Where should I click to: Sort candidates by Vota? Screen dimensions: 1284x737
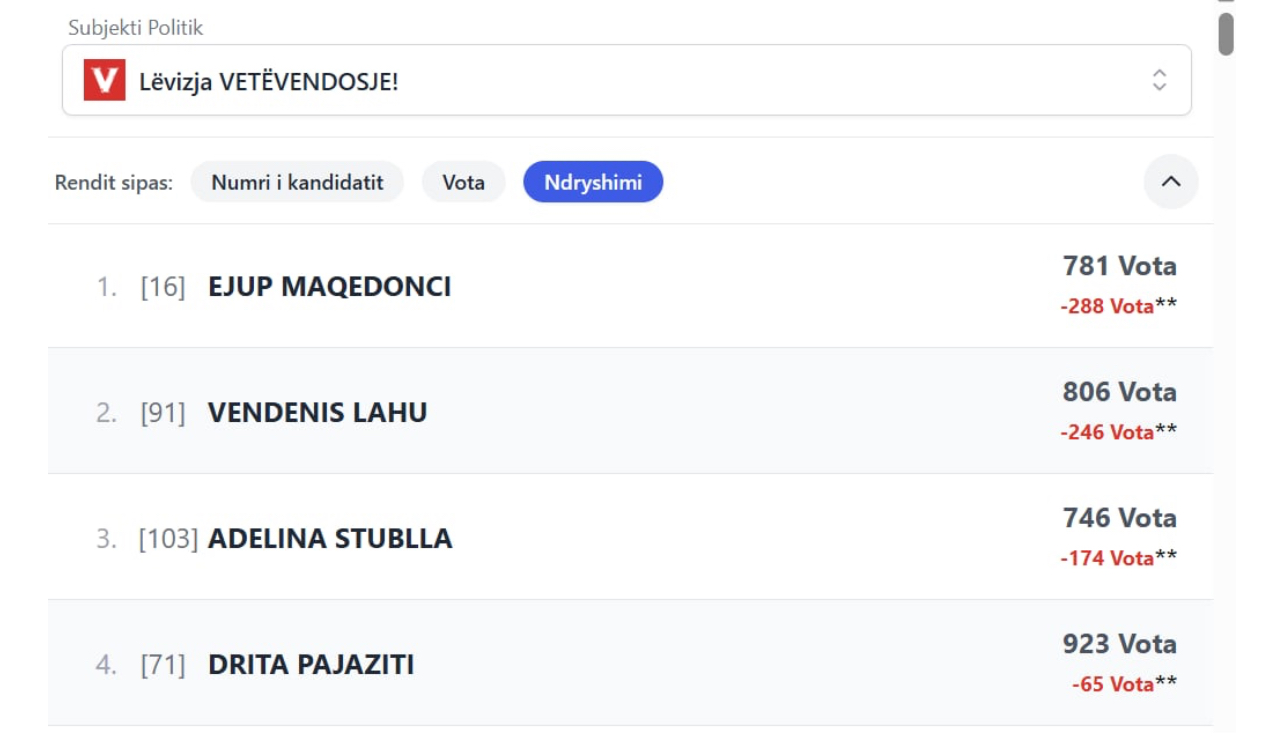463,182
